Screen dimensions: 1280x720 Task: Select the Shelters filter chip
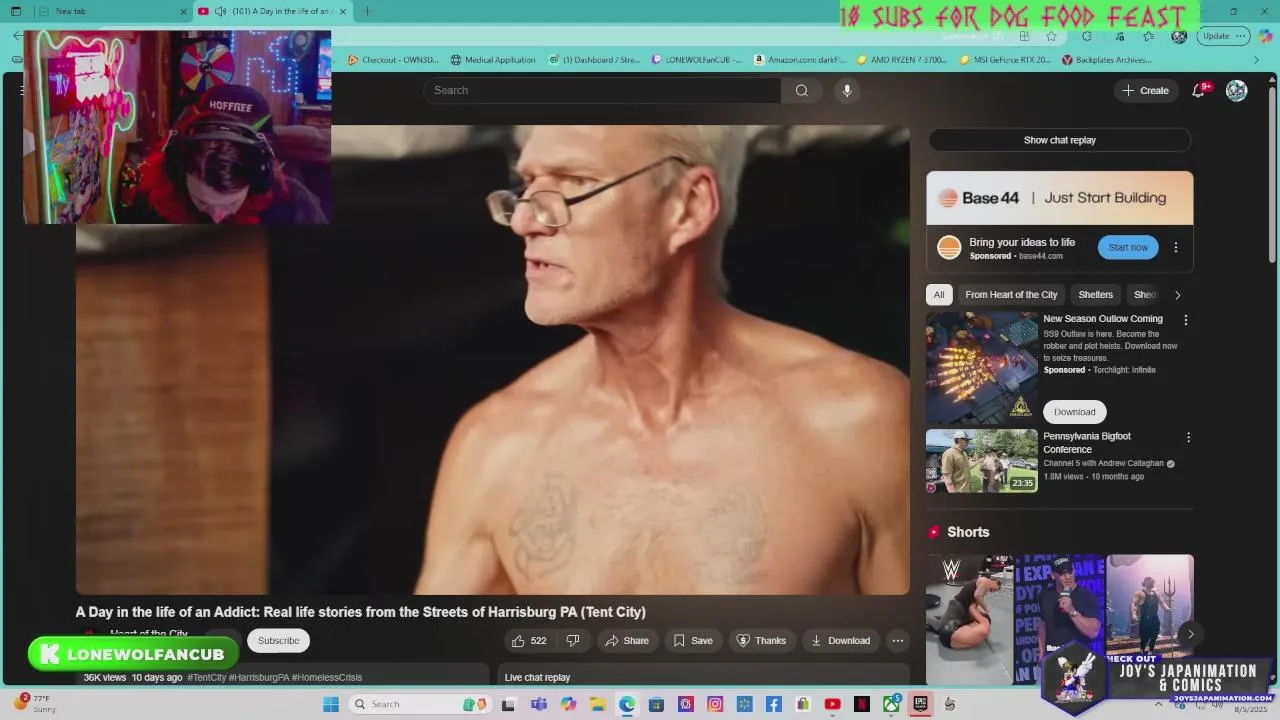(x=1095, y=295)
